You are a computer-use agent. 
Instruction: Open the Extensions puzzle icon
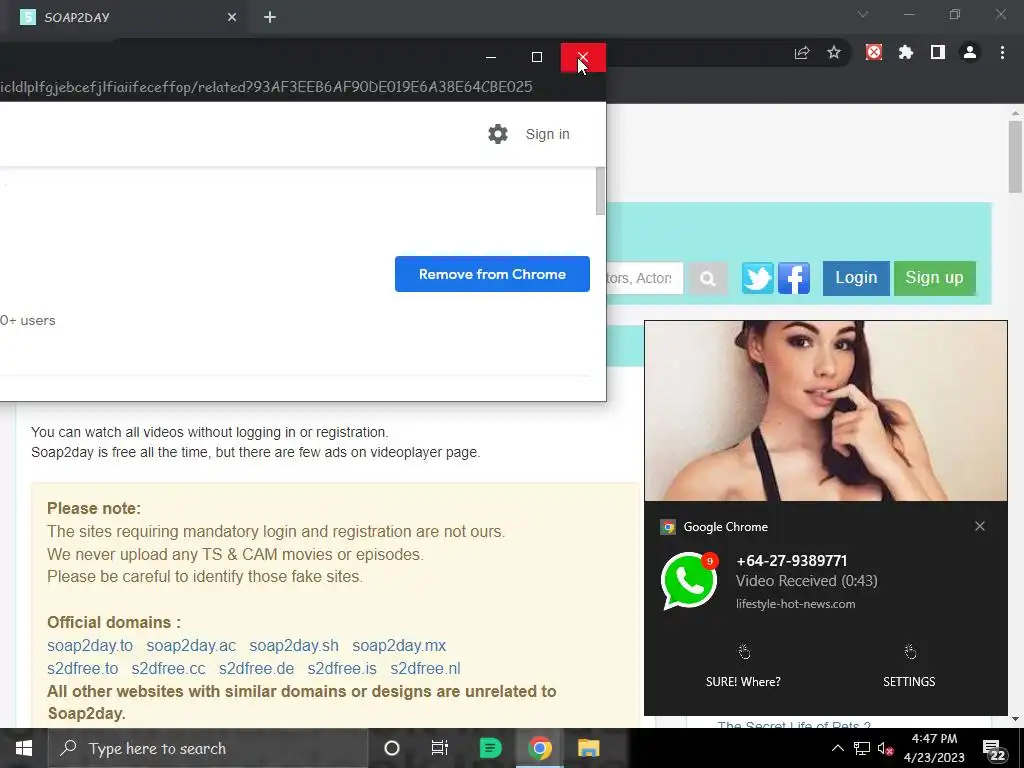[x=906, y=52]
